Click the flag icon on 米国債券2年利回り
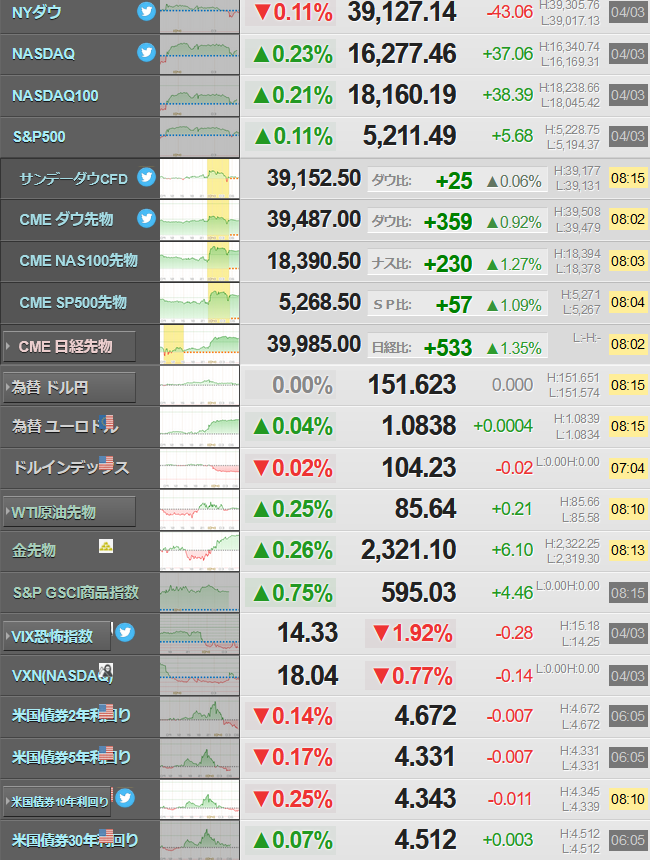 click(106, 711)
